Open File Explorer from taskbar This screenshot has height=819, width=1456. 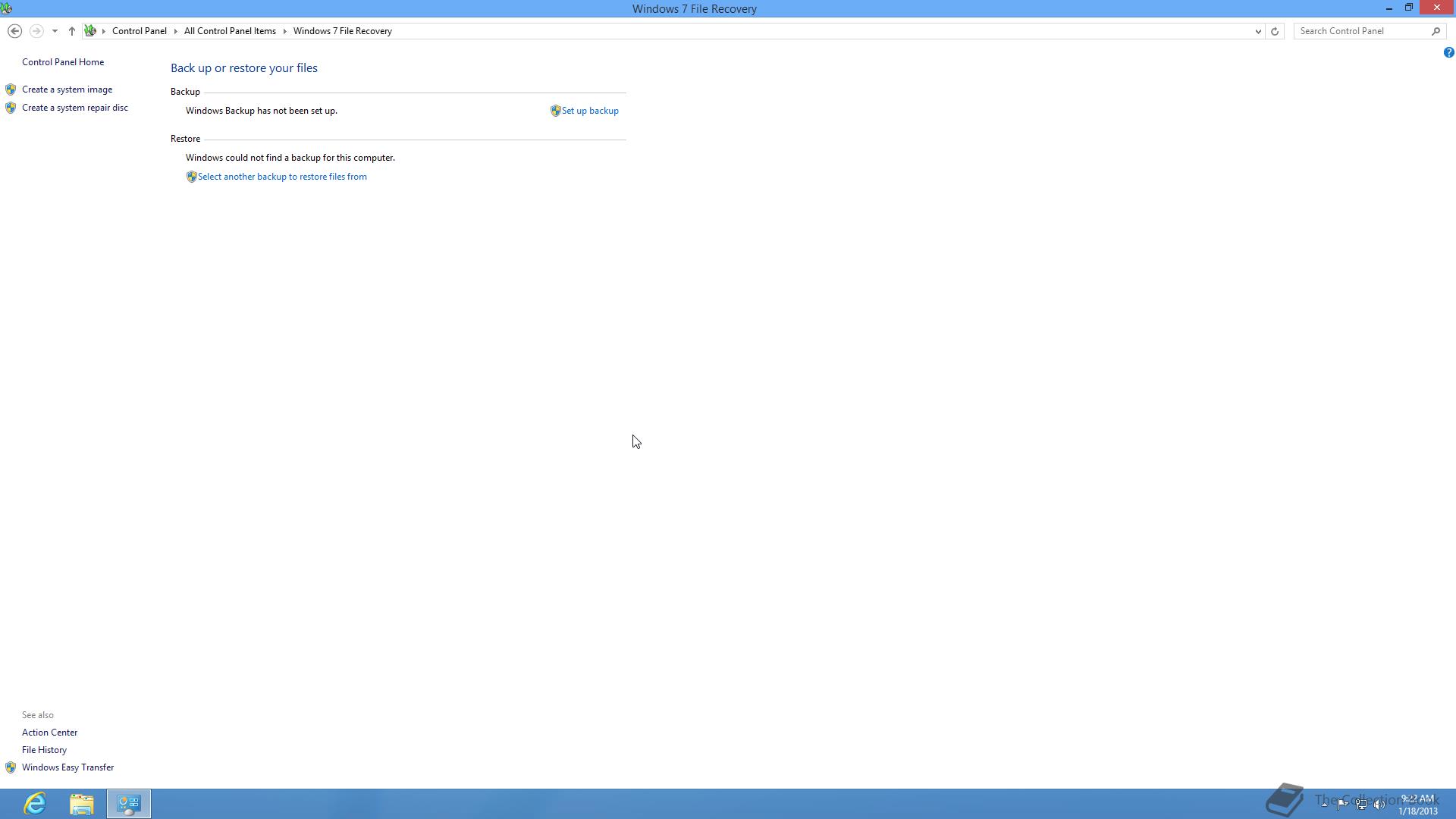[x=82, y=804]
